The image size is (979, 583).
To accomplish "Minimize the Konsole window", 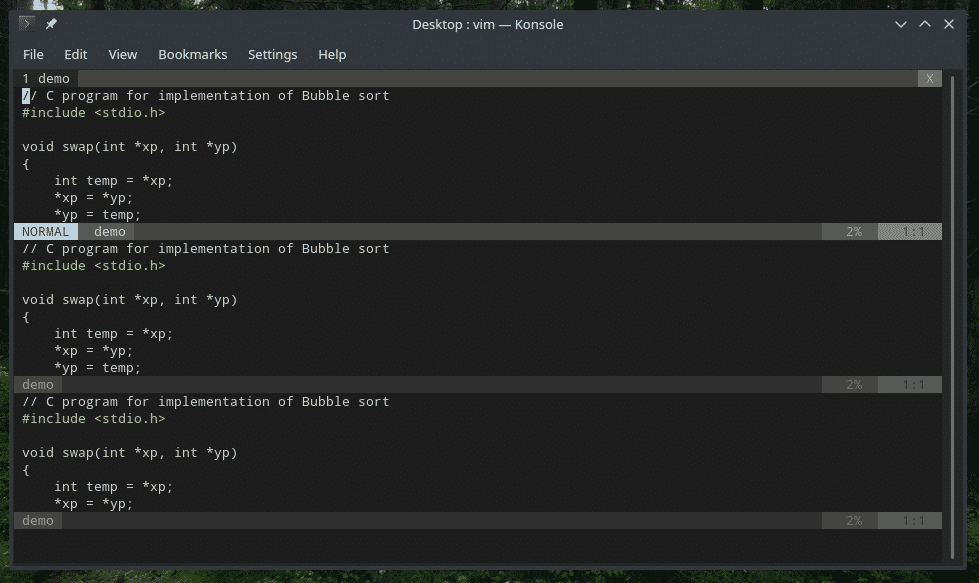I will click(x=900, y=24).
